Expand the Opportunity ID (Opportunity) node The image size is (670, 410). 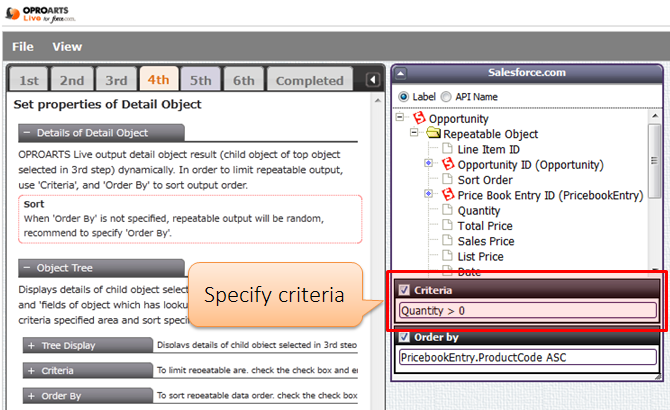click(x=429, y=163)
